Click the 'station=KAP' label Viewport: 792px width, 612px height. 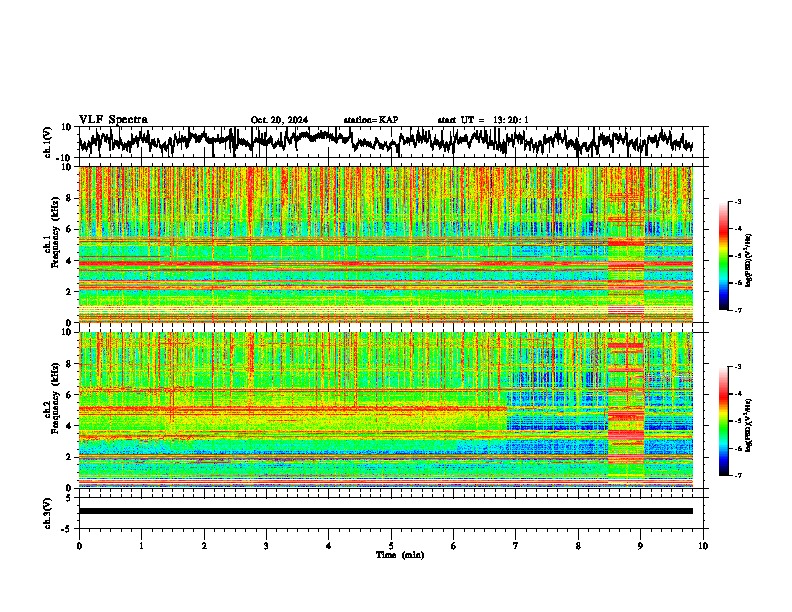(371, 120)
